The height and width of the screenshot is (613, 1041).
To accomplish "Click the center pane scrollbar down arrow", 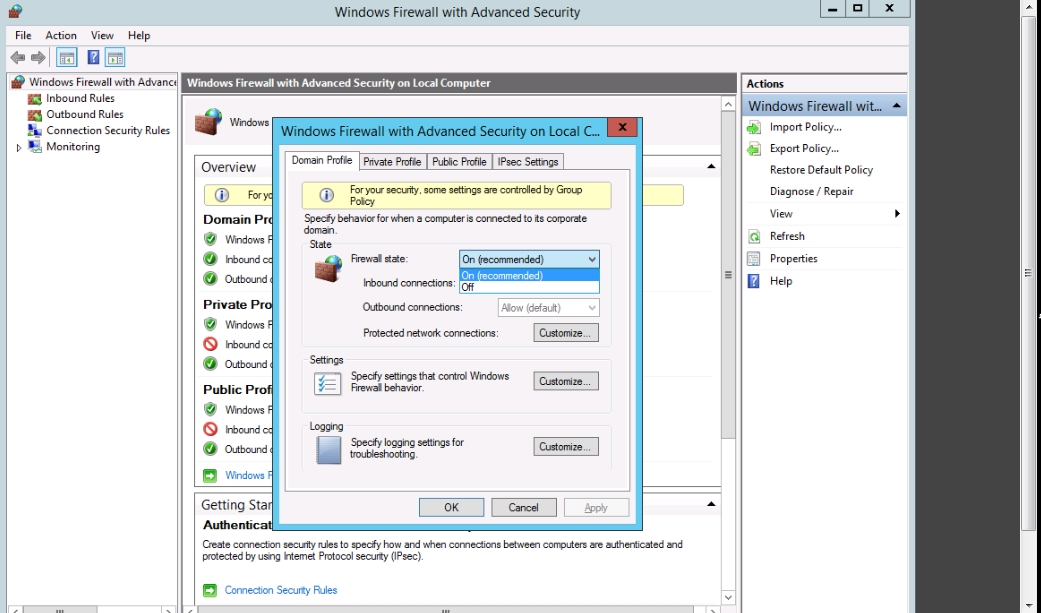I will (x=728, y=597).
